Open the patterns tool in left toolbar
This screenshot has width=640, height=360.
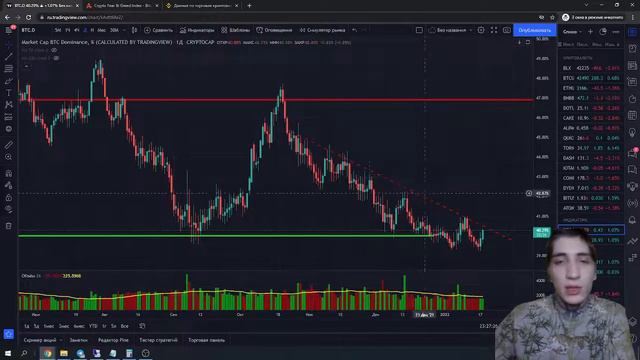click(9, 105)
